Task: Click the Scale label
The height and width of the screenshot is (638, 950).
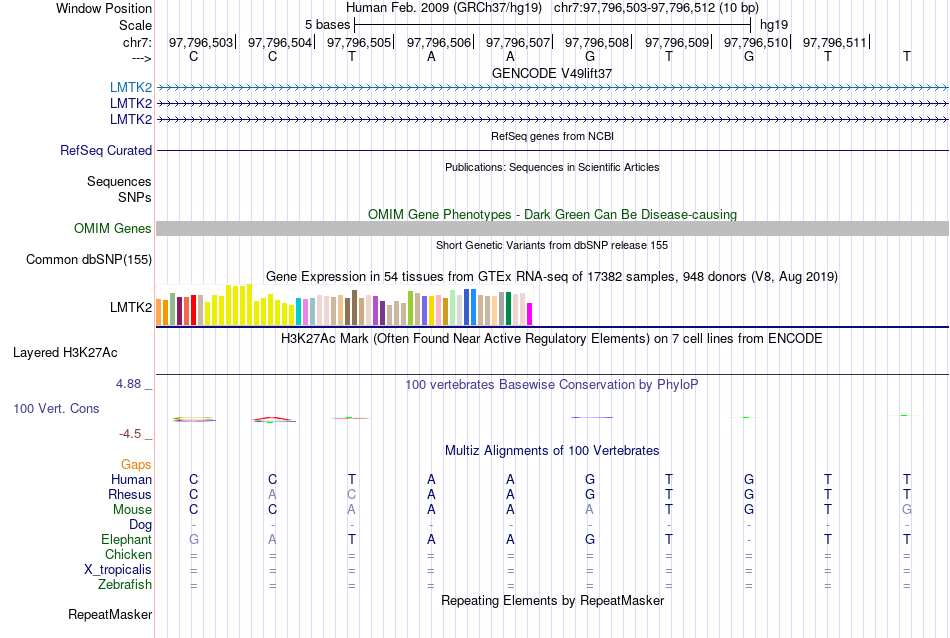Action: [135, 25]
